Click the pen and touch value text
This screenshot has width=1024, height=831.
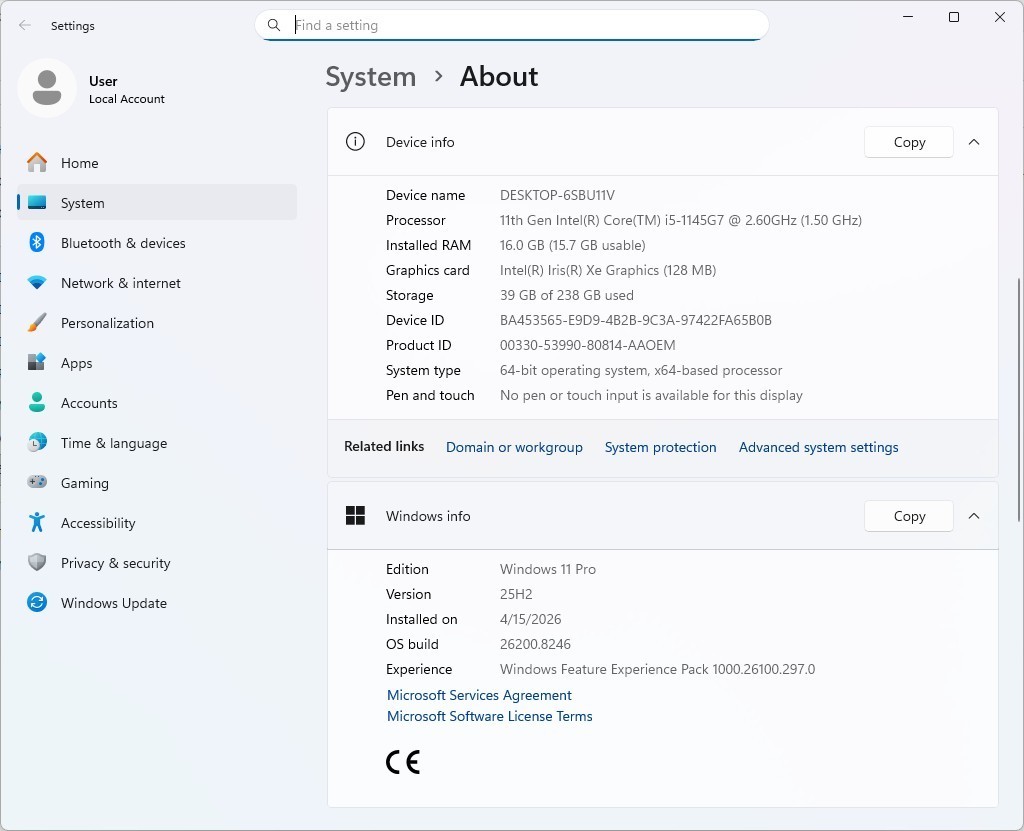651,395
